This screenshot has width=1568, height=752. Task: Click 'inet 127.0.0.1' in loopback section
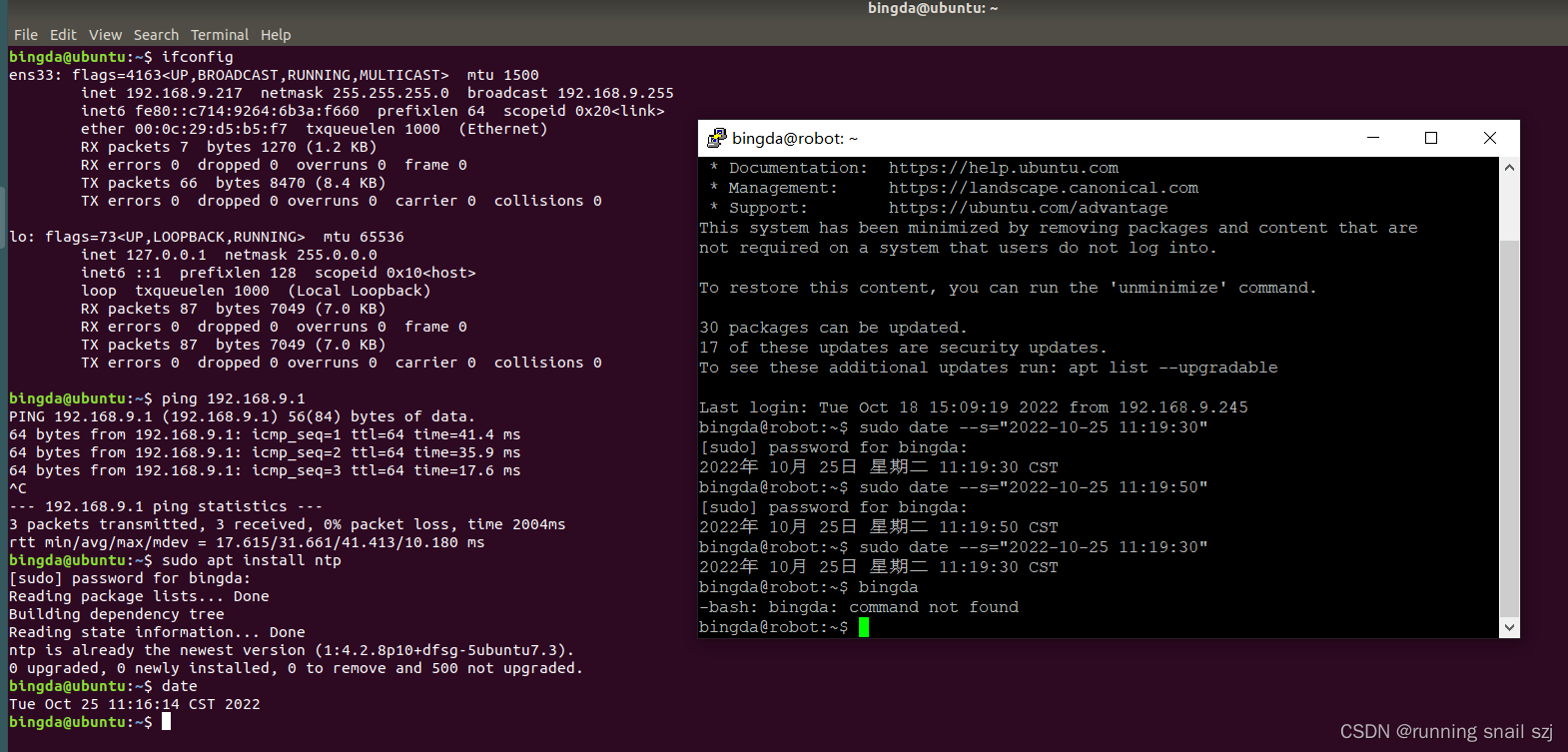144,255
